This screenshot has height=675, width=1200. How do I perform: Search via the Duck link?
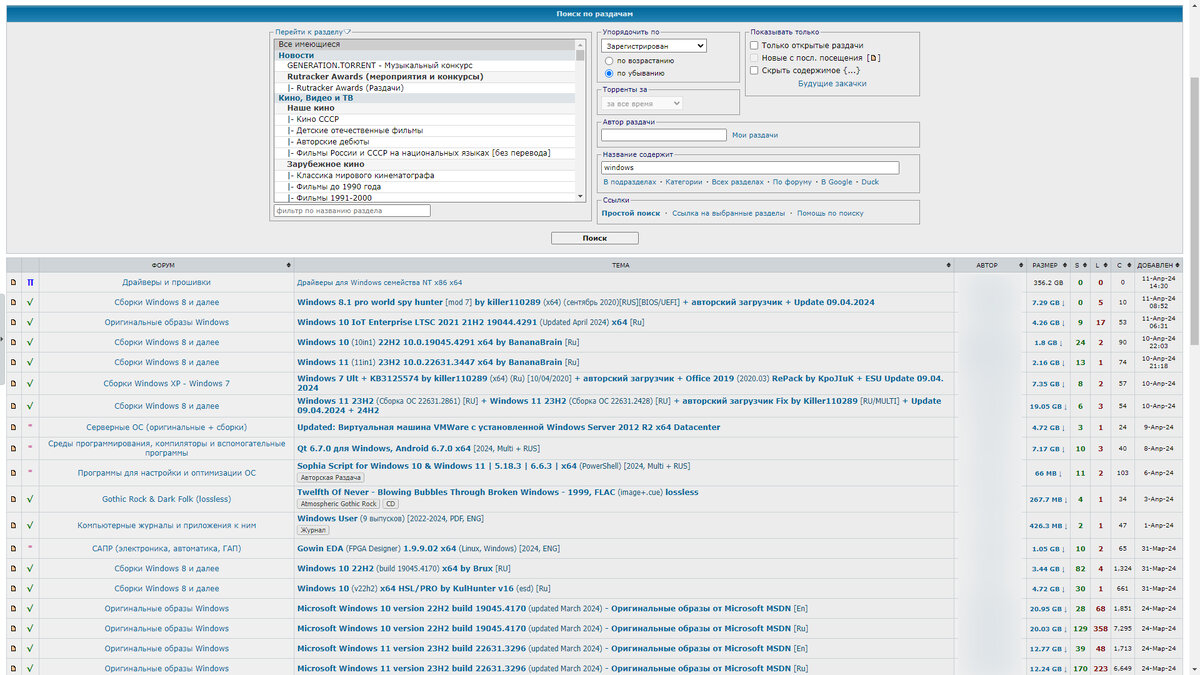[870, 182]
